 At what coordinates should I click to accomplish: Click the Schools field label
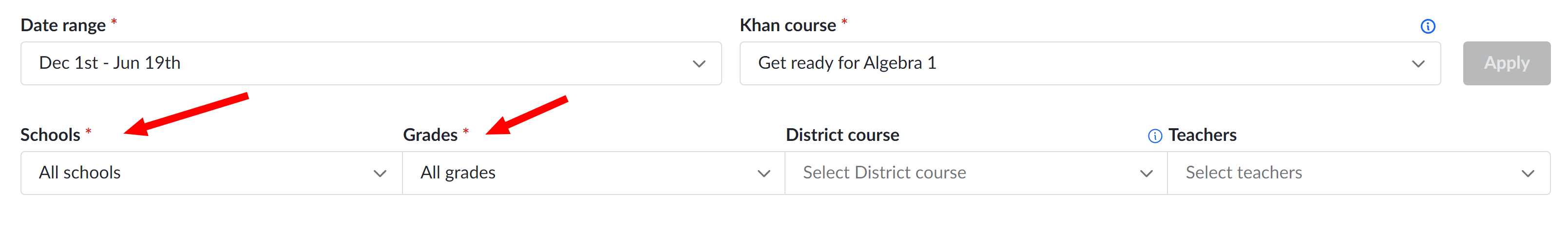(51, 135)
